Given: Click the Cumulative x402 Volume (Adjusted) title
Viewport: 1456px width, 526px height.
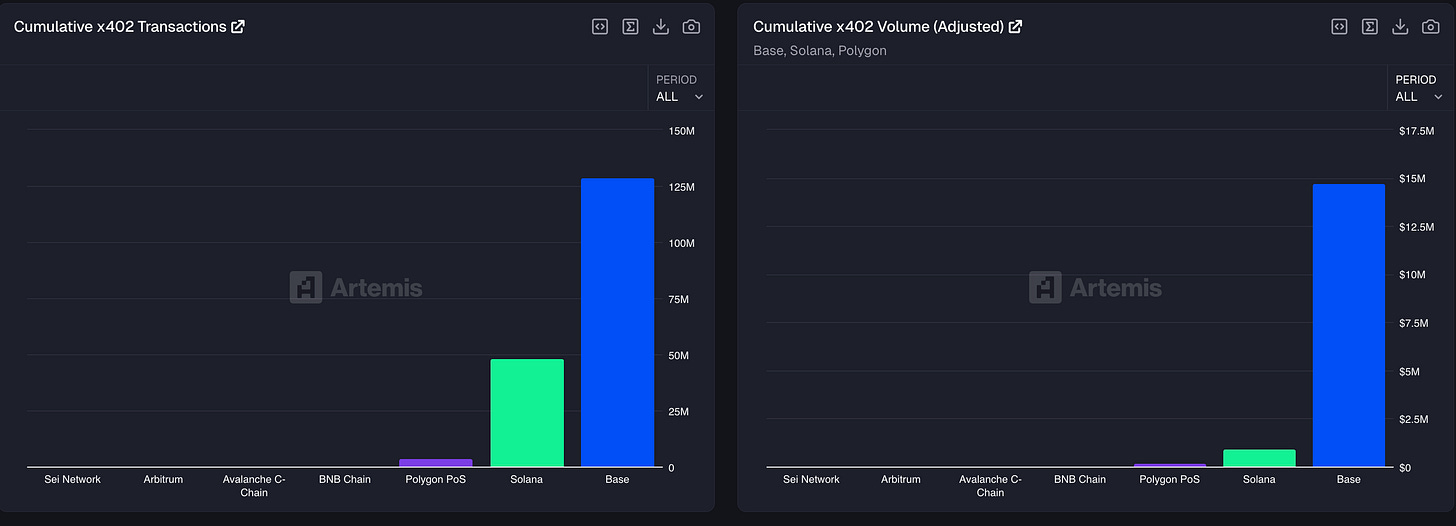Looking at the screenshot, I should coord(878,27).
